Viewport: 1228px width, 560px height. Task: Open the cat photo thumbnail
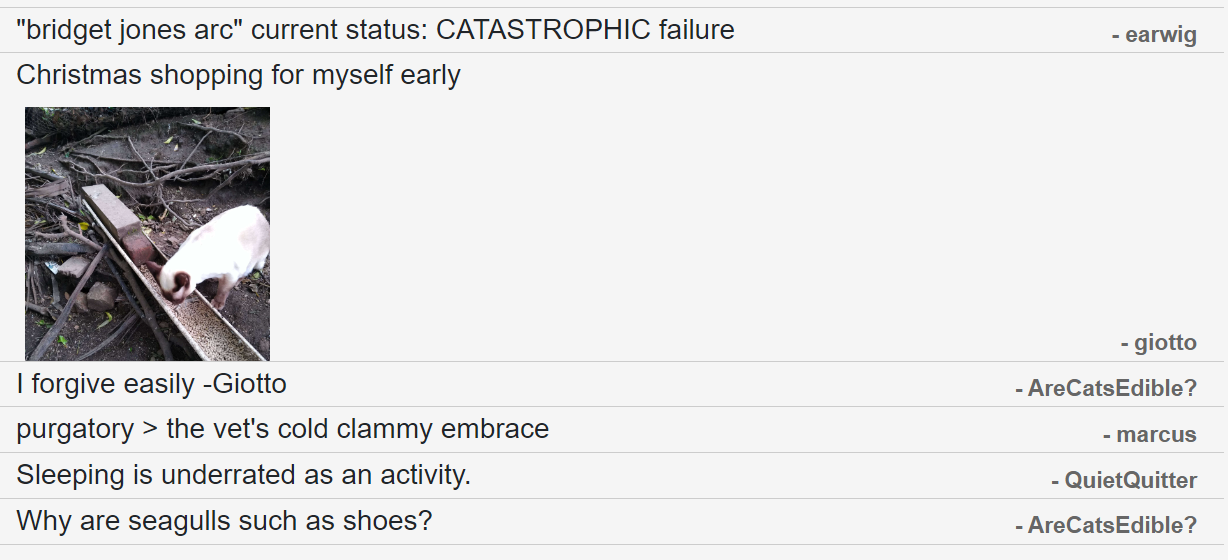147,233
